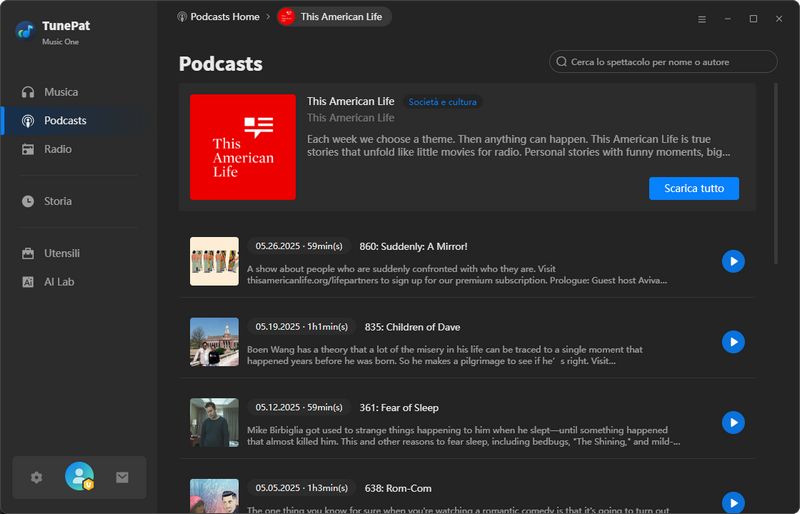Click the Società e cultura category tag
Viewport: 800px width, 514px height.
442,102
